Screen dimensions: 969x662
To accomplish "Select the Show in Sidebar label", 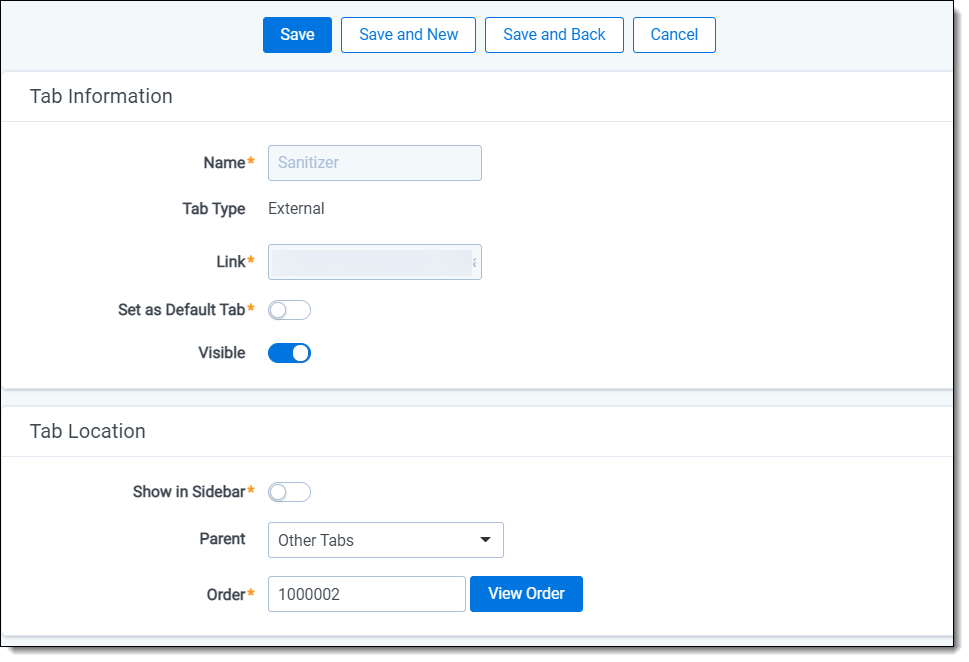I will point(189,492).
